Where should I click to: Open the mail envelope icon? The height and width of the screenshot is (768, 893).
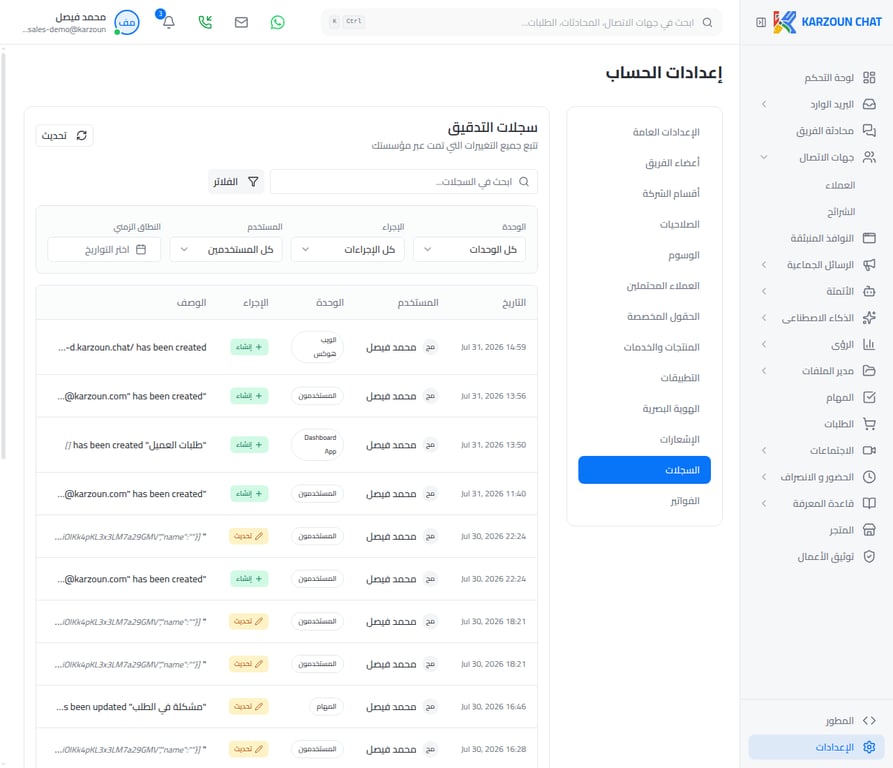tap(241, 22)
